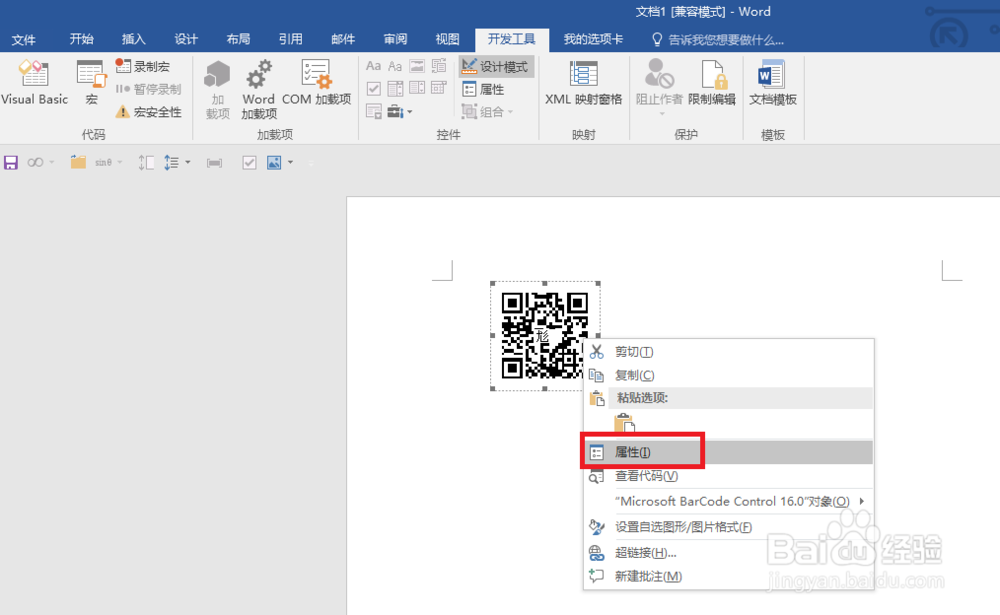The image size is (1000, 615).
Task: Open Word 加载项 add-ins
Action: pyautogui.click(x=259, y=89)
